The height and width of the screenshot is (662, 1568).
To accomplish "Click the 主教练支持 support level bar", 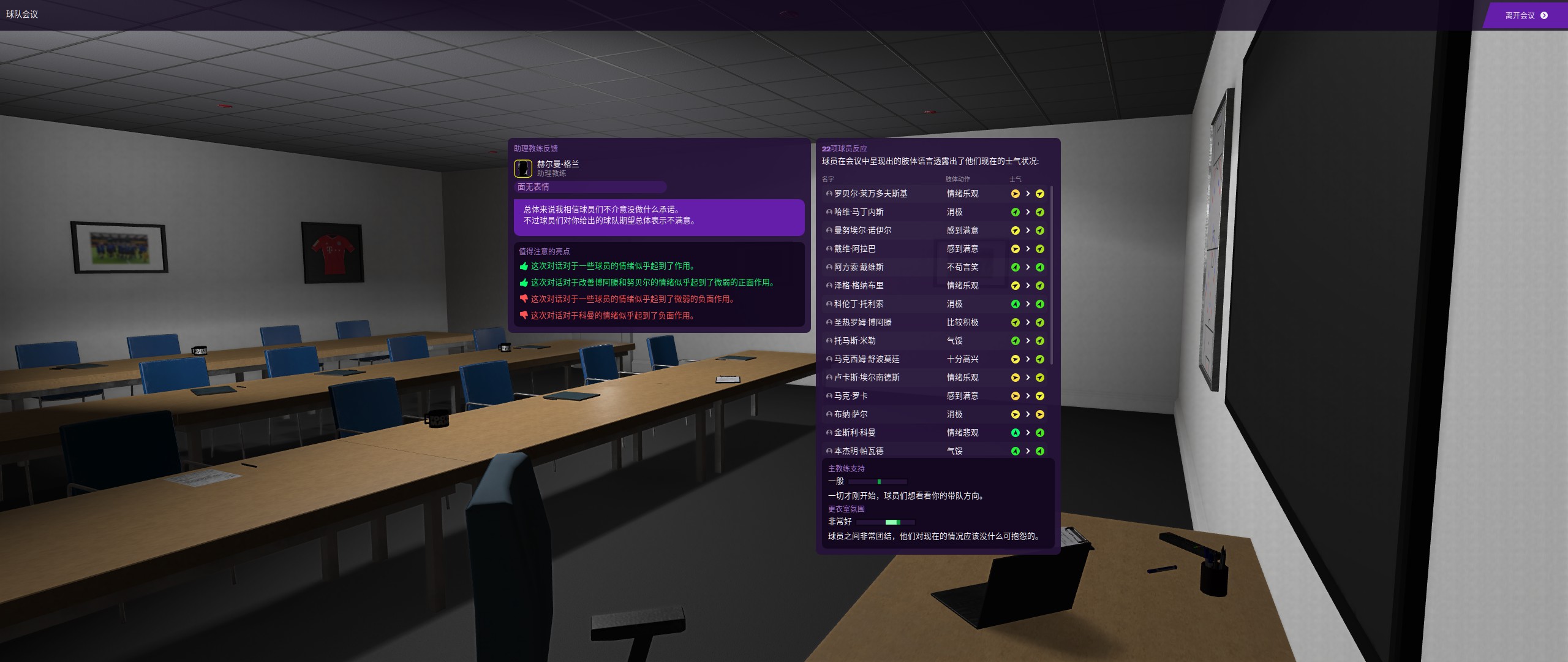I will click(x=877, y=482).
